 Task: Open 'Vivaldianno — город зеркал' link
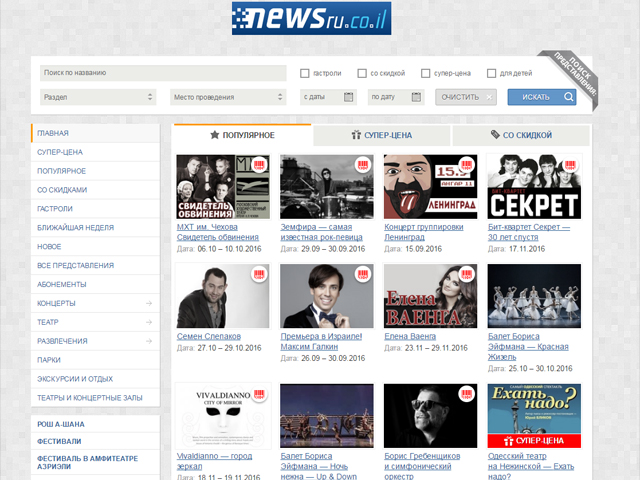(x=214, y=461)
